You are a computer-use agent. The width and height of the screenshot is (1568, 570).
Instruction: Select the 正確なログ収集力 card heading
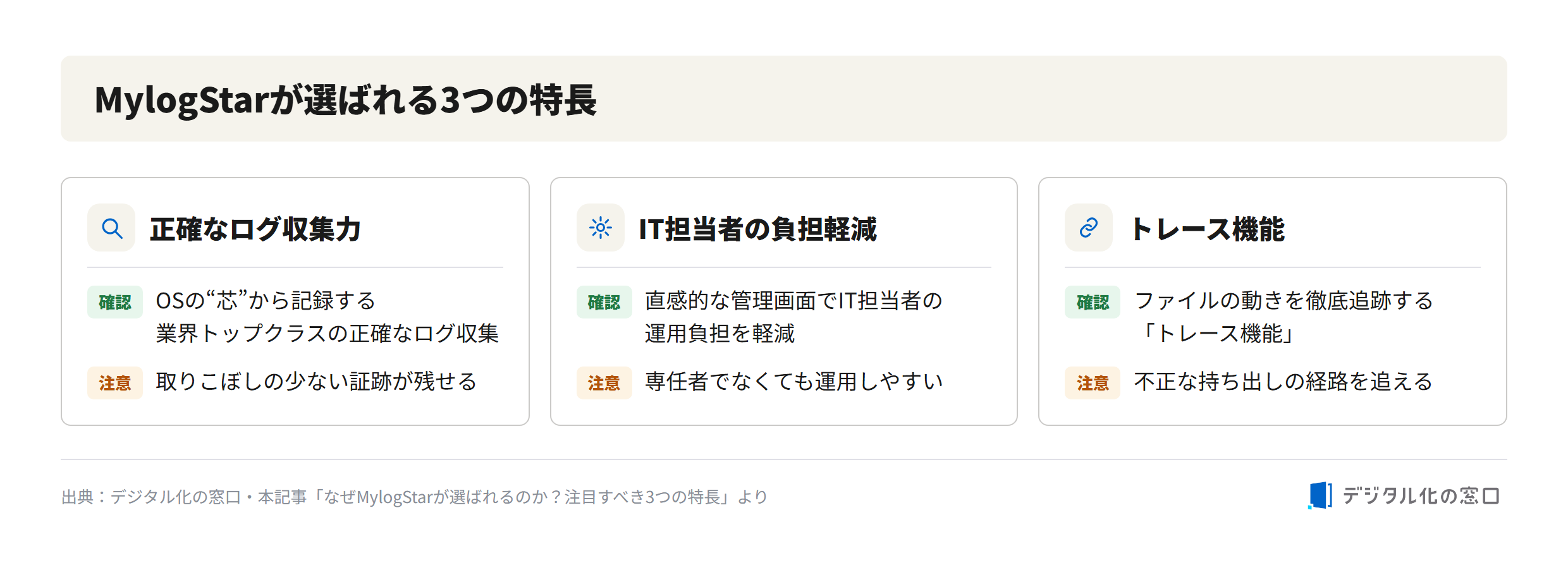(255, 229)
